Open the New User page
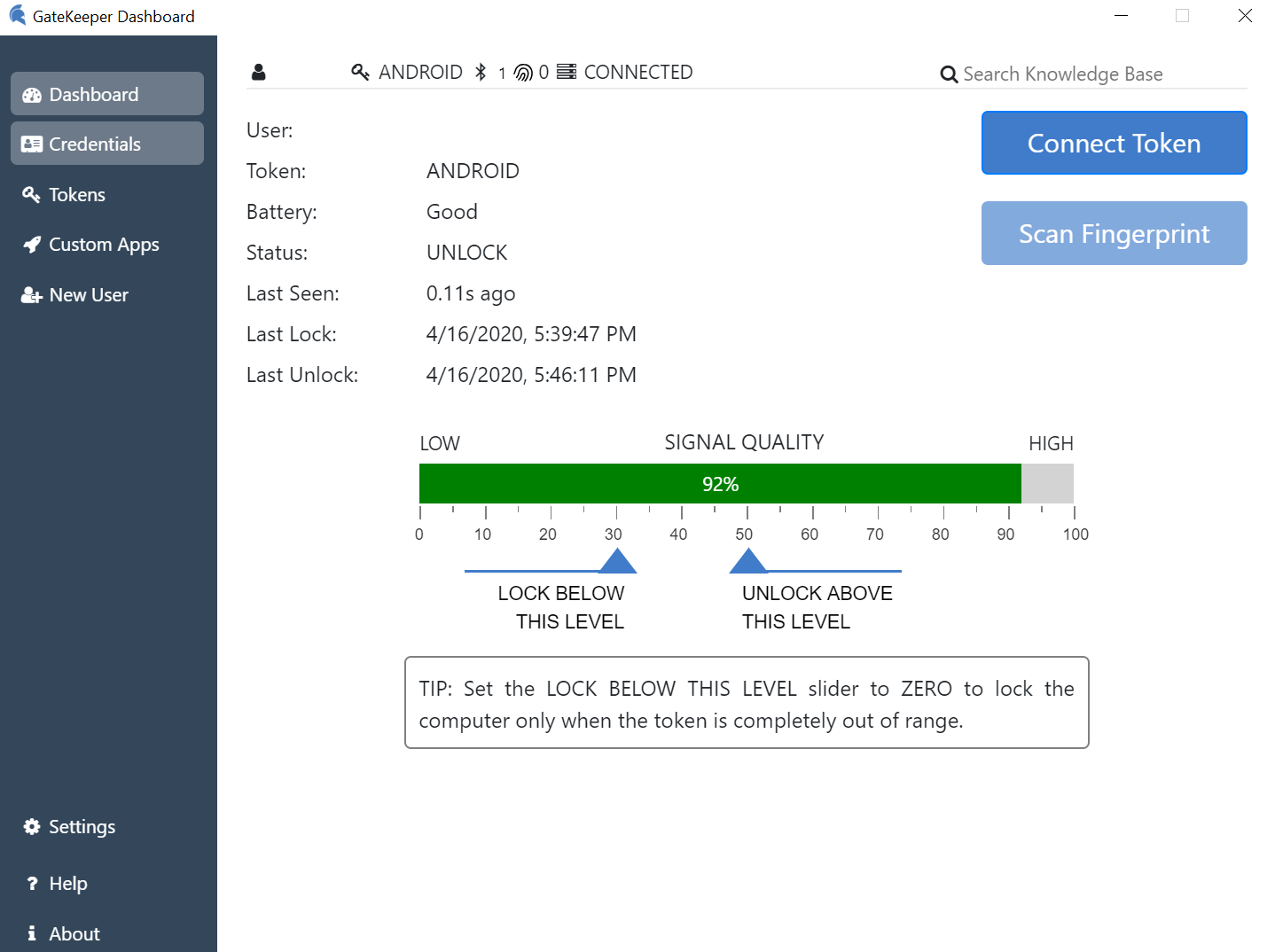 (x=89, y=295)
